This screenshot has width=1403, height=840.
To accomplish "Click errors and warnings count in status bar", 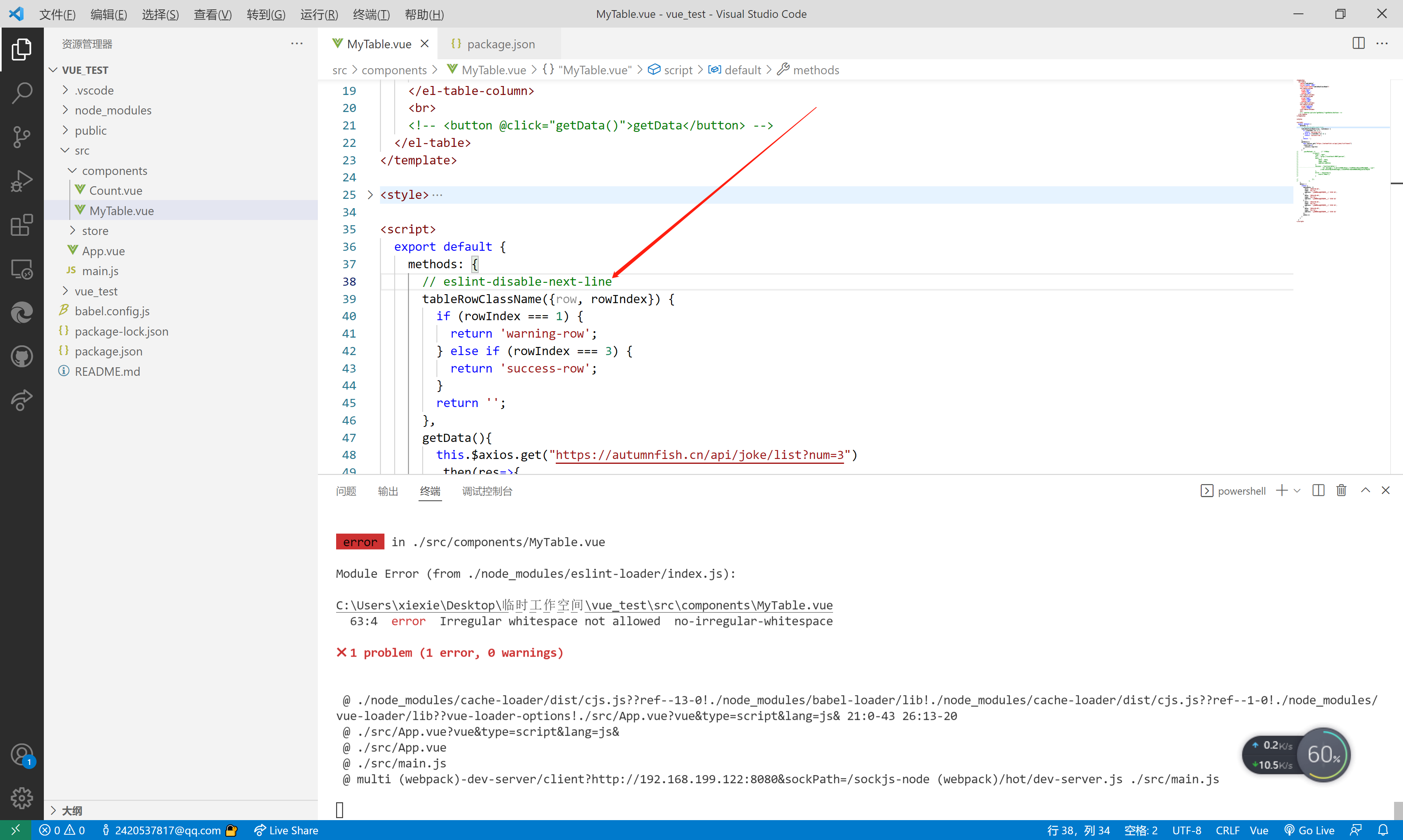I will tap(62, 830).
